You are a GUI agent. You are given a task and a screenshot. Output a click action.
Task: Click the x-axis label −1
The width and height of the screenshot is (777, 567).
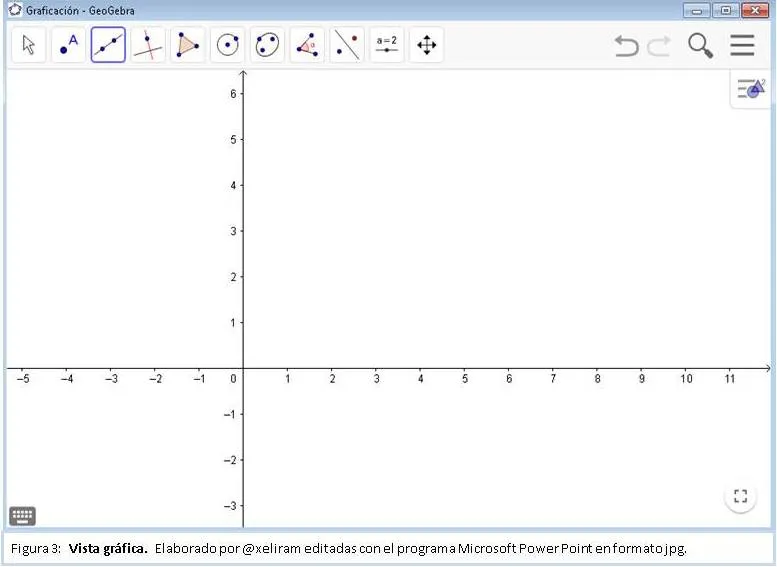pyautogui.click(x=200, y=379)
